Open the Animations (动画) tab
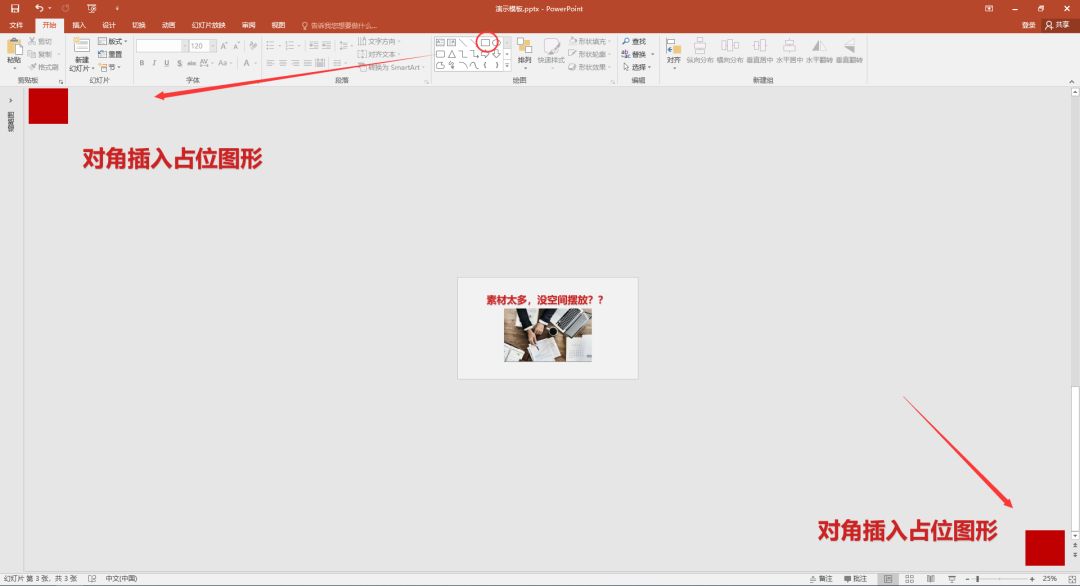1080x586 pixels. pyautogui.click(x=168, y=25)
